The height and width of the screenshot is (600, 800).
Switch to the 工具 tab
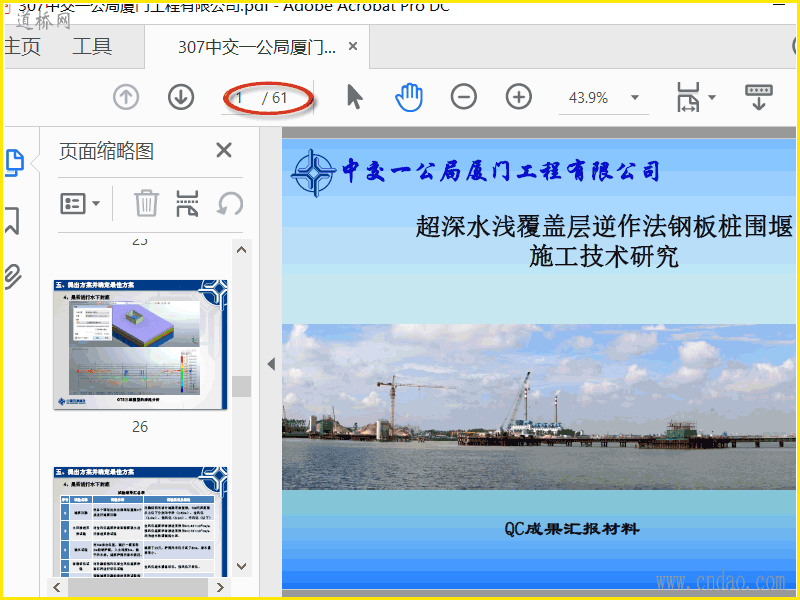coord(92,46)
